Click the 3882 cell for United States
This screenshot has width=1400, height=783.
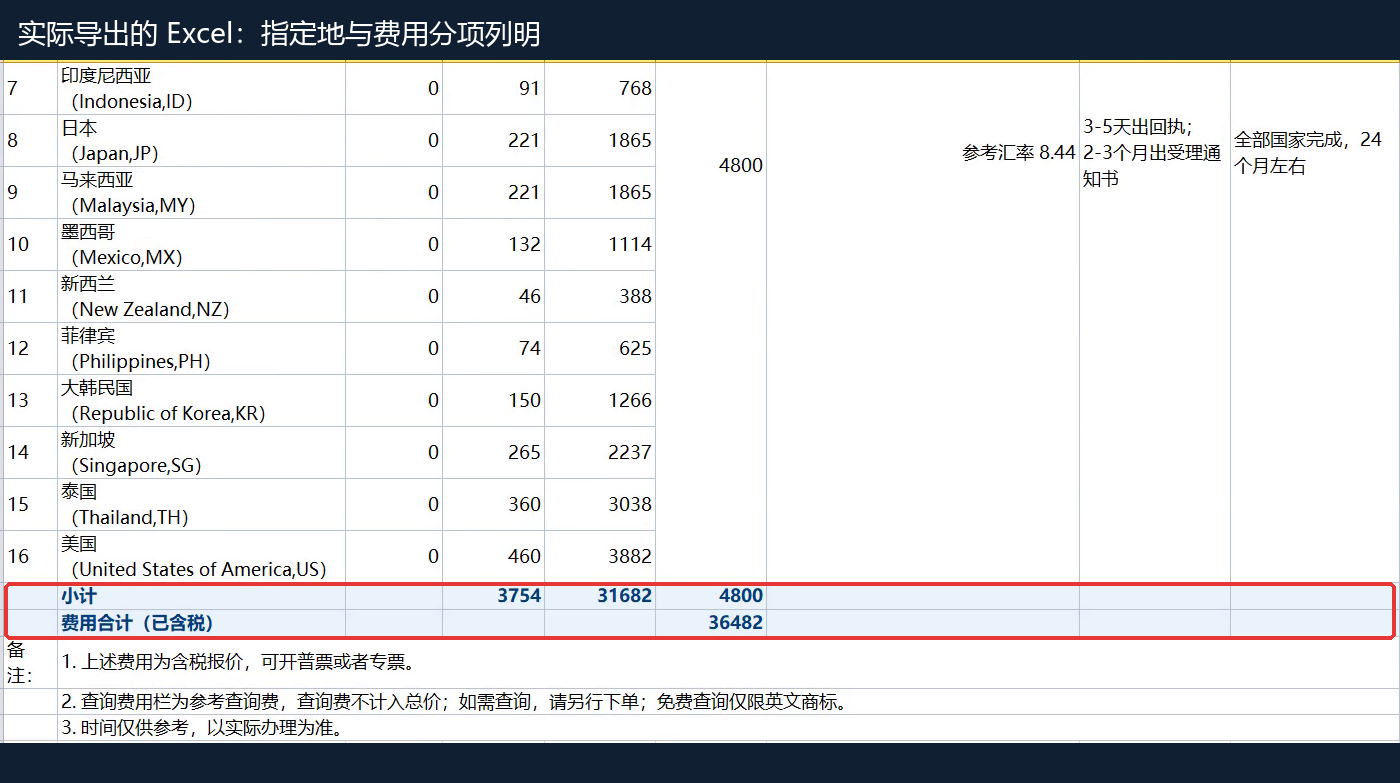click(x=600, y=556)
